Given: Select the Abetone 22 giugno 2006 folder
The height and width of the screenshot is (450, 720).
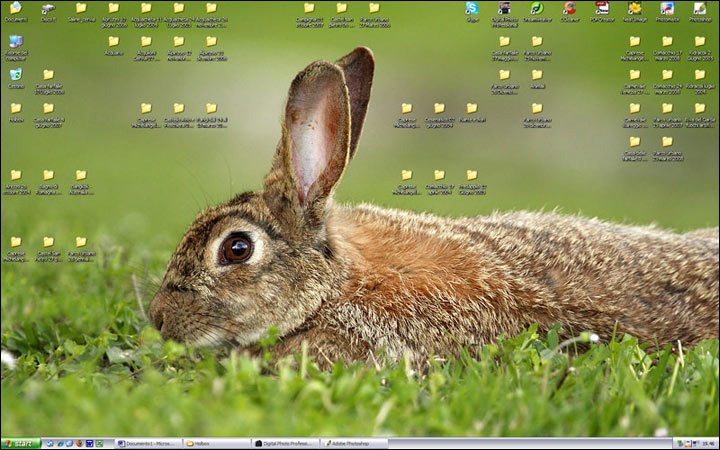Looking at the screenshot, I should [x=113, y=14].
